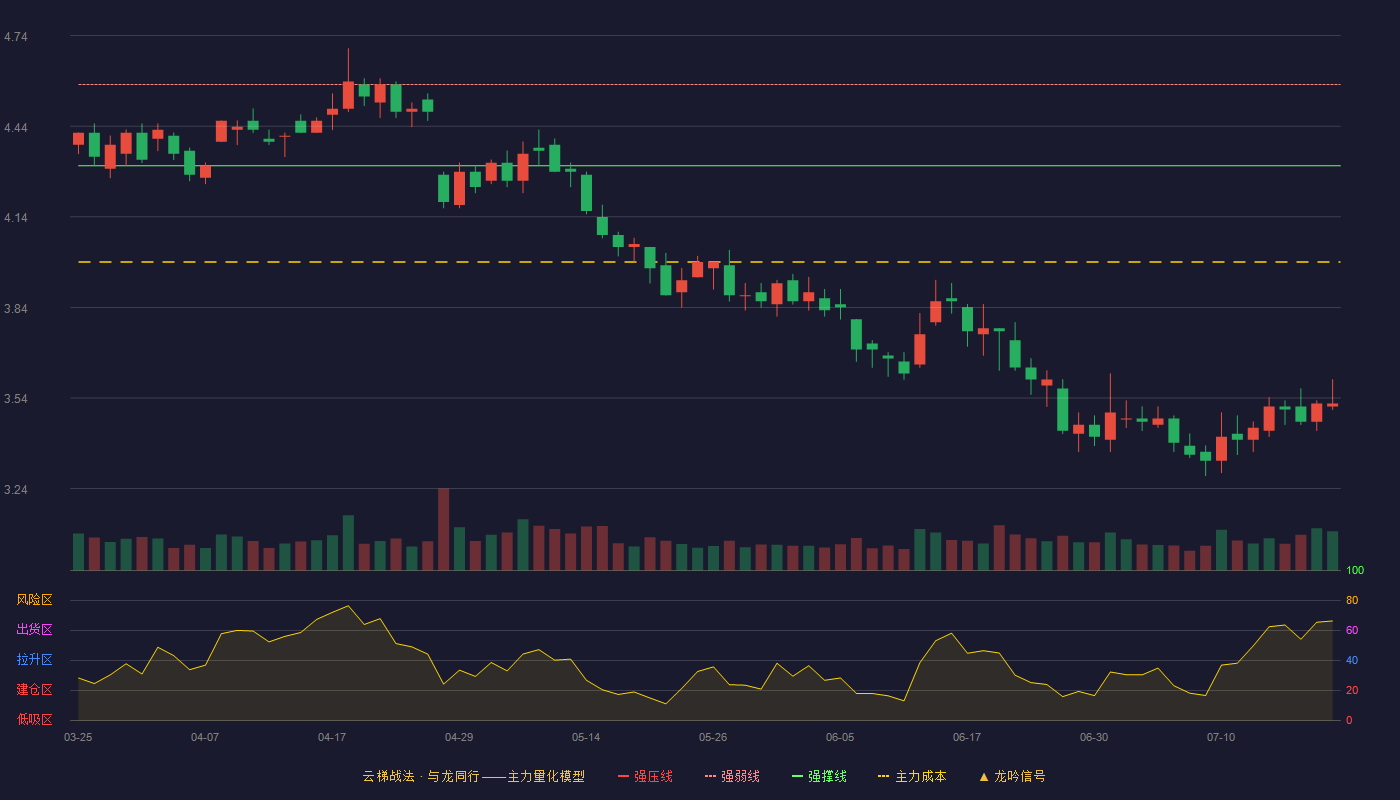Click the 04-17 date label
This screenshot has height=800, width=1400.
pyautogui.click(x=332, y=737)
